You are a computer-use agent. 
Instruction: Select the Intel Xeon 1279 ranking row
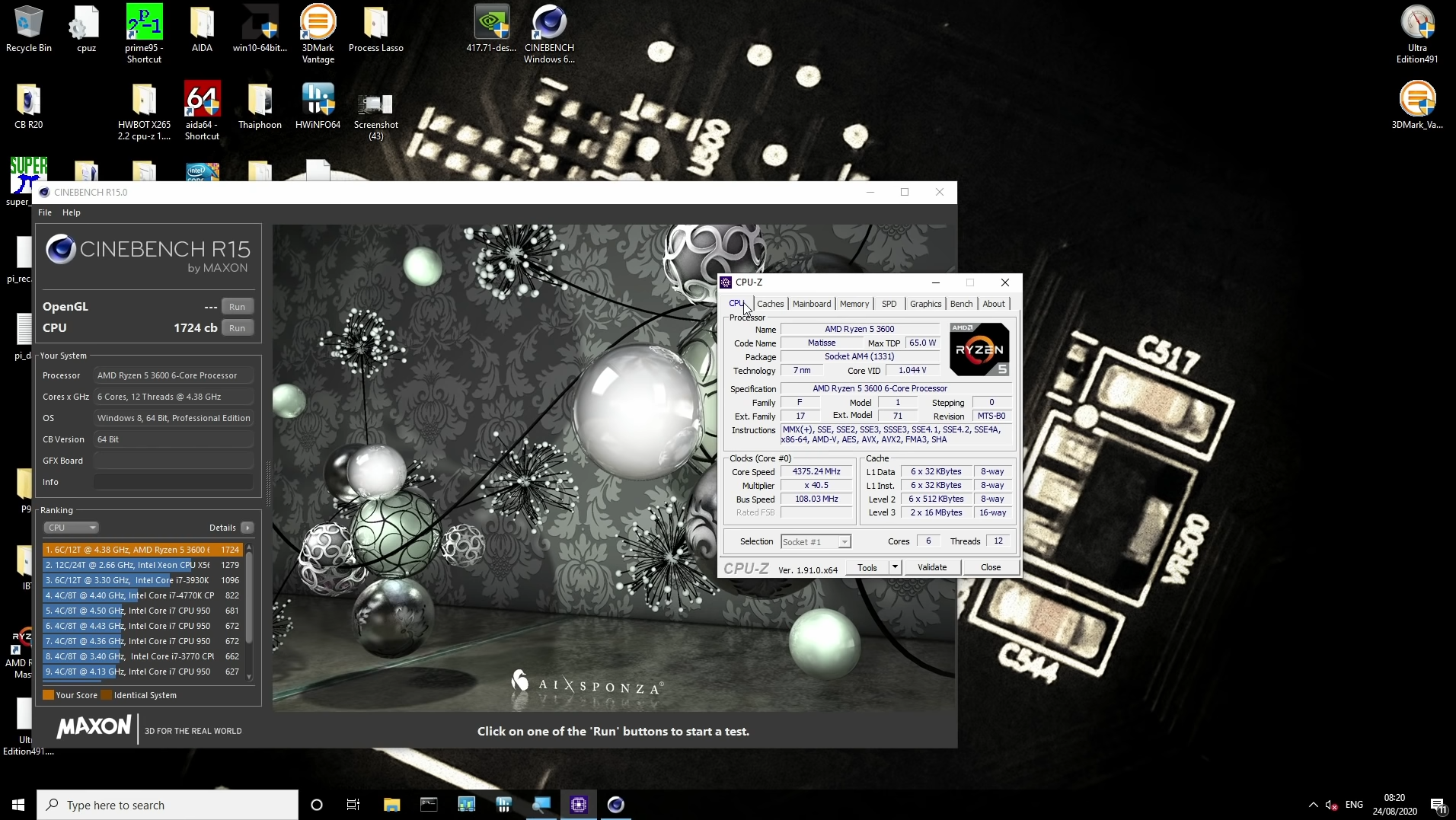(142, 565)
